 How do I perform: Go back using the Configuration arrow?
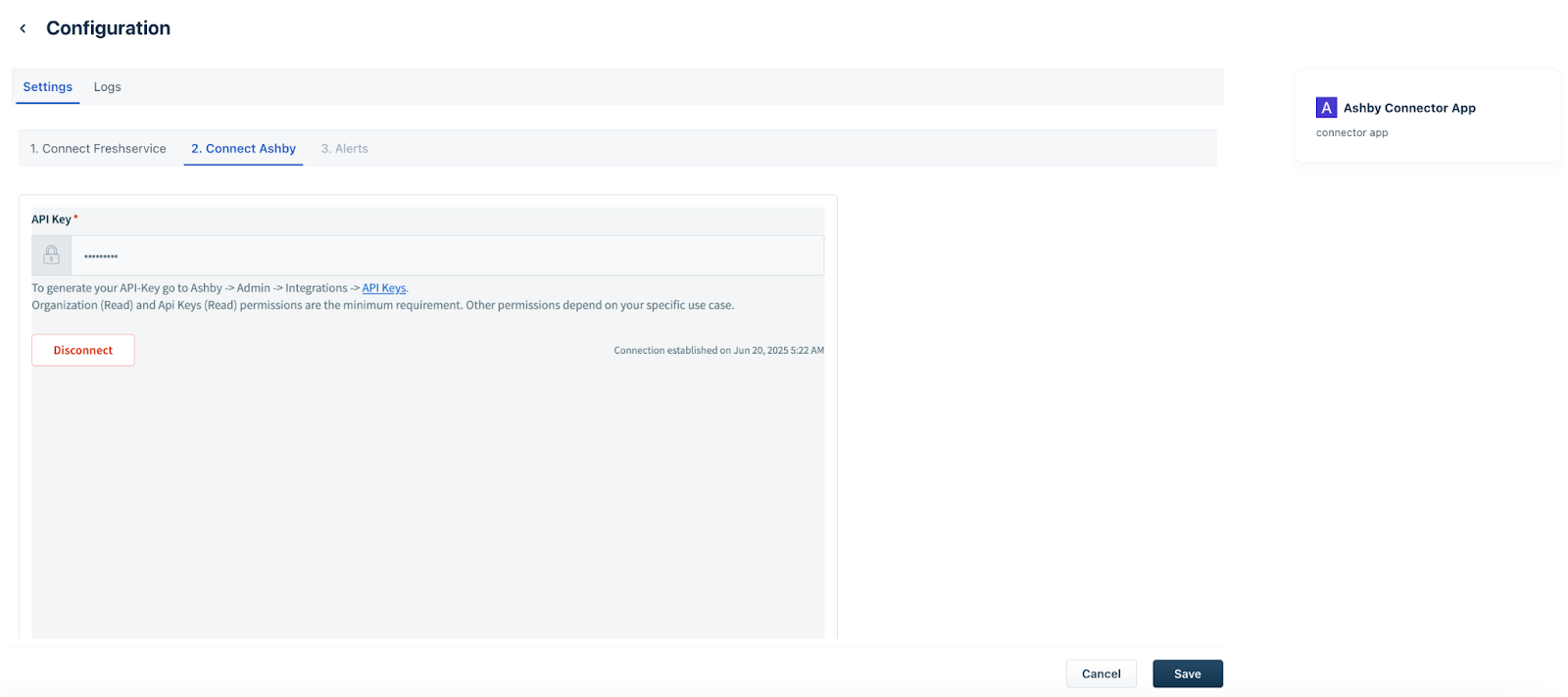23,28
